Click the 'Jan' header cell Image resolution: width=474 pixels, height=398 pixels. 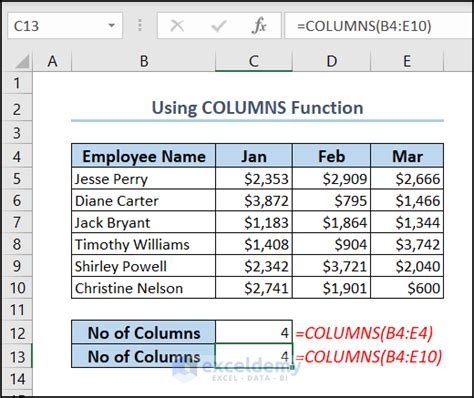pos(254,156)
